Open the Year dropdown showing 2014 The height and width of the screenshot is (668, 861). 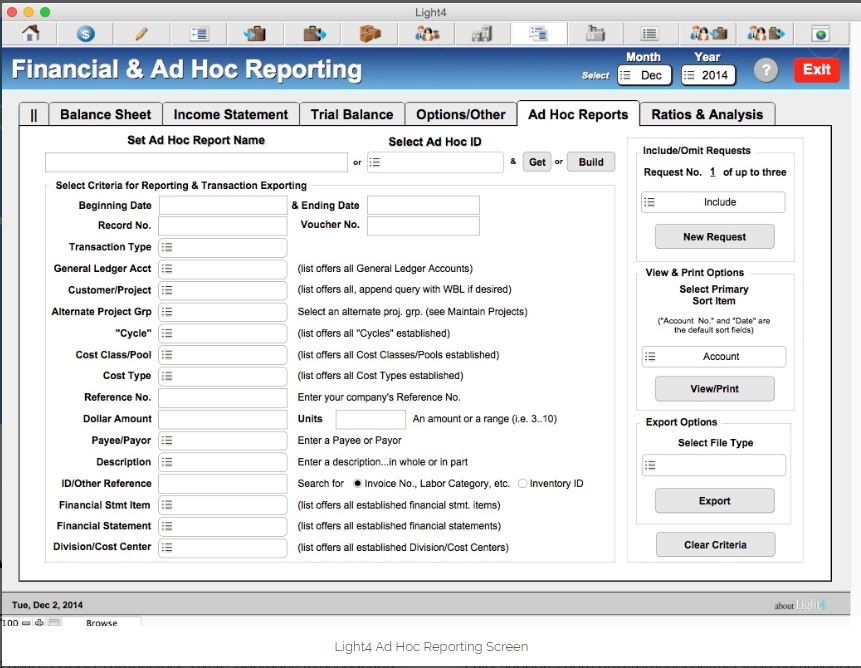pyautogui.click(x=708, y=75)
